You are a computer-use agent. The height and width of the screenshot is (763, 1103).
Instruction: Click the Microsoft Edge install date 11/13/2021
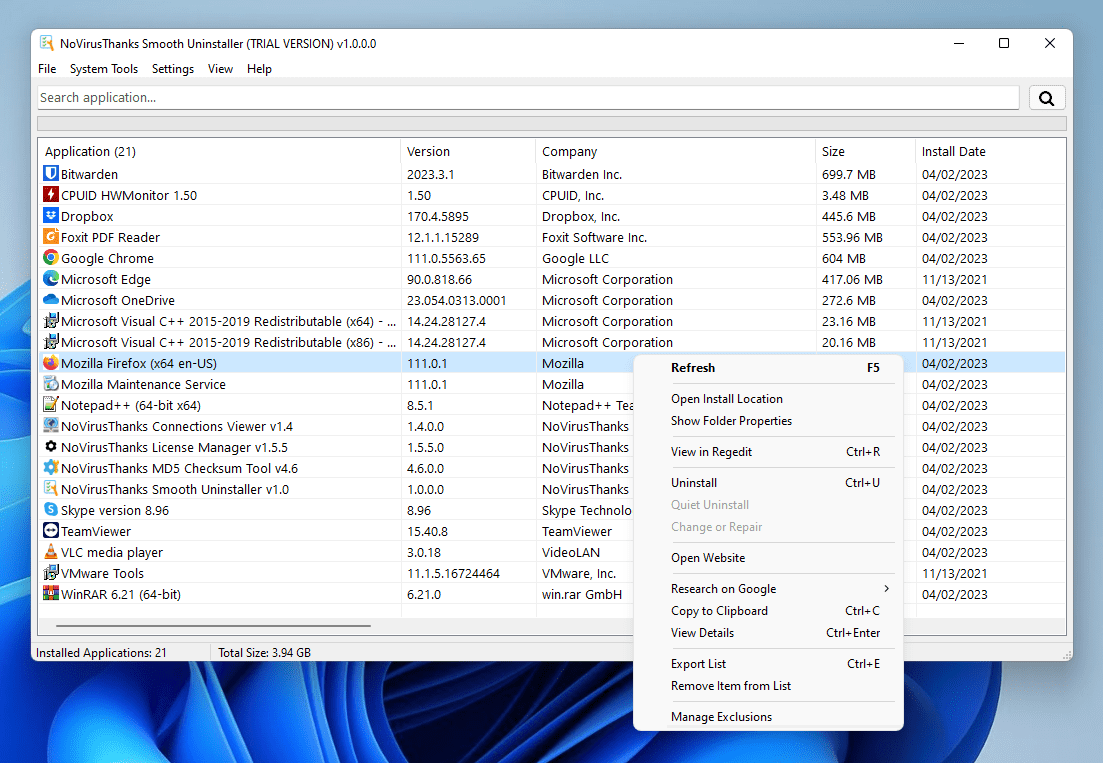[x=955, y=279]
